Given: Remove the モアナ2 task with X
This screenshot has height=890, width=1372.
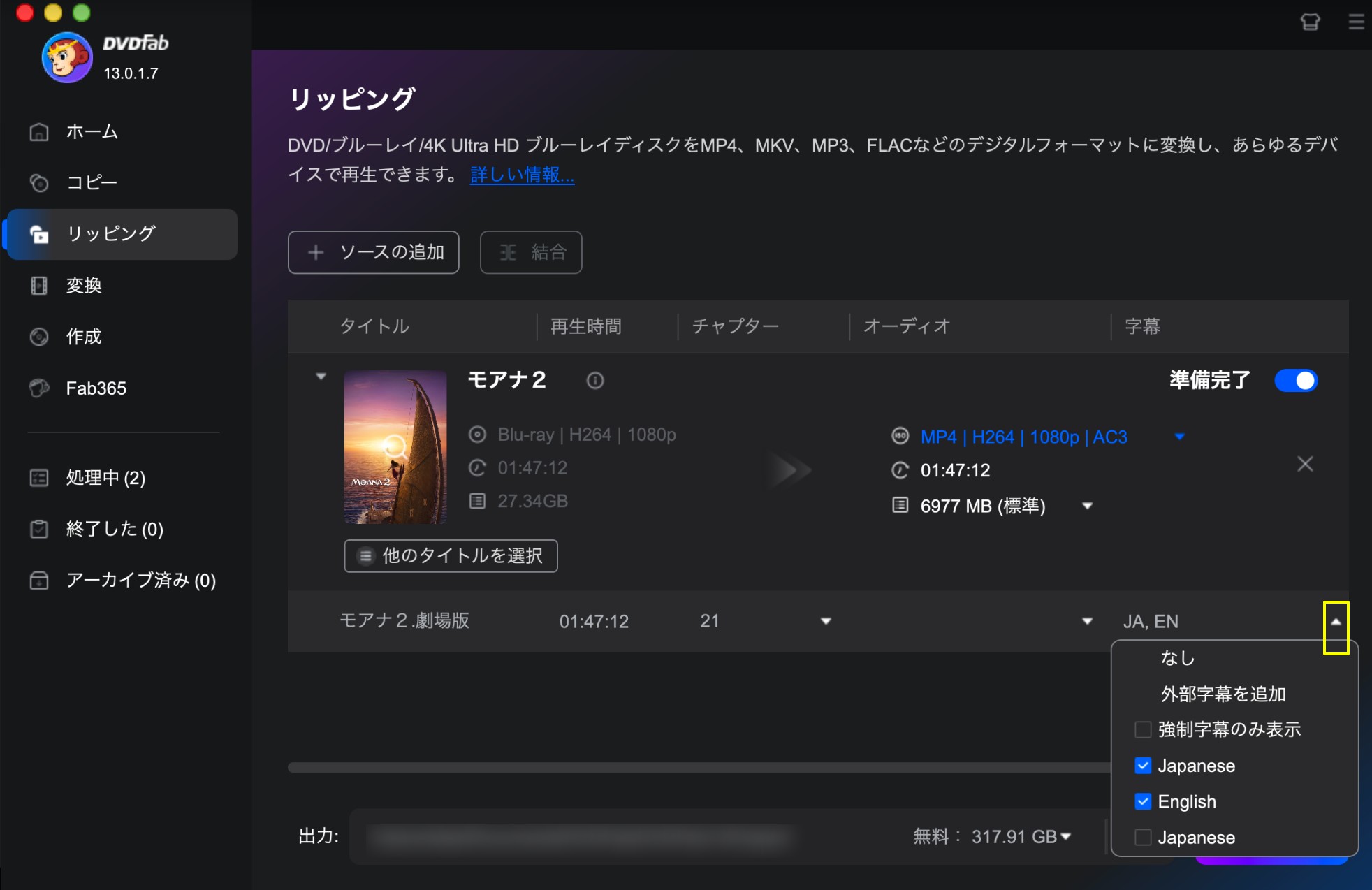Looking at the screenshot, I should [1305, 464].
